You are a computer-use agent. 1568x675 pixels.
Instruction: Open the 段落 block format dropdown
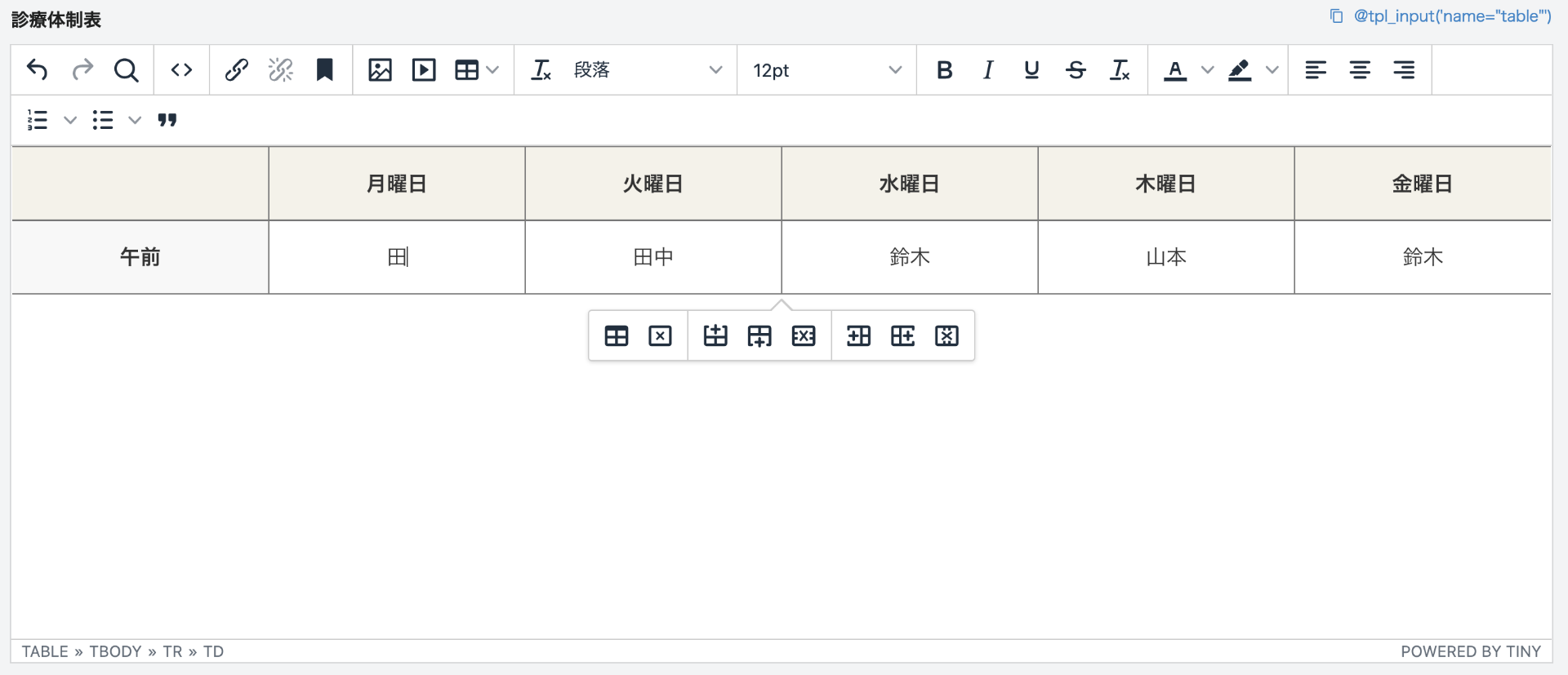(648, 70)
